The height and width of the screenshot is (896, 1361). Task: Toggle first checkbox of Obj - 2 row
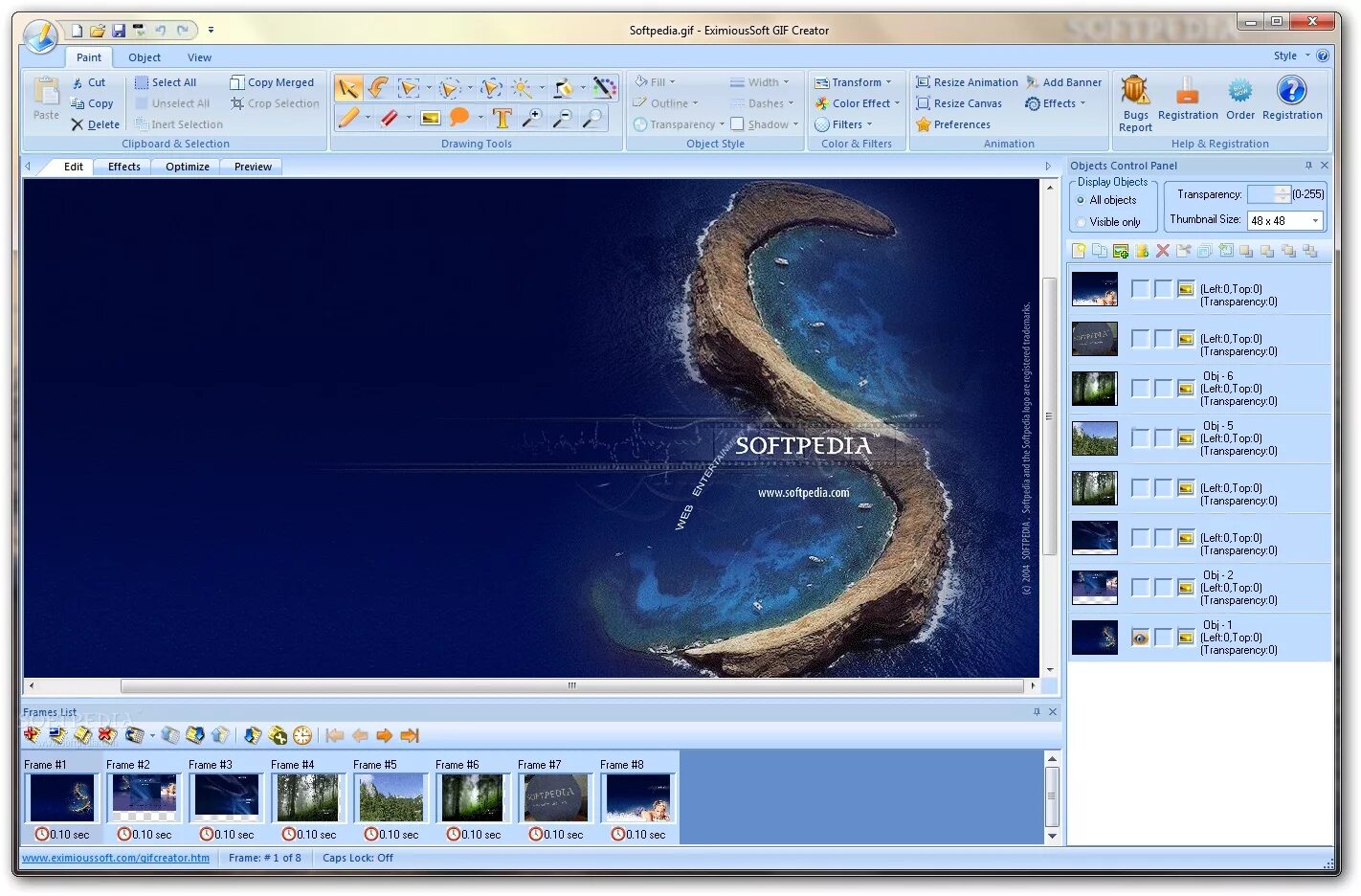tap(1140, 588)
